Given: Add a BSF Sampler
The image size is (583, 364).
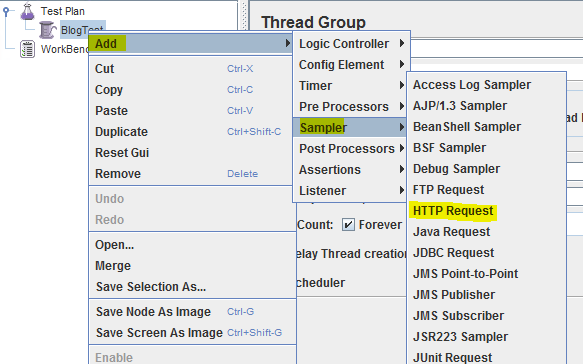Looking at the screenshot, I should [486, 148].
